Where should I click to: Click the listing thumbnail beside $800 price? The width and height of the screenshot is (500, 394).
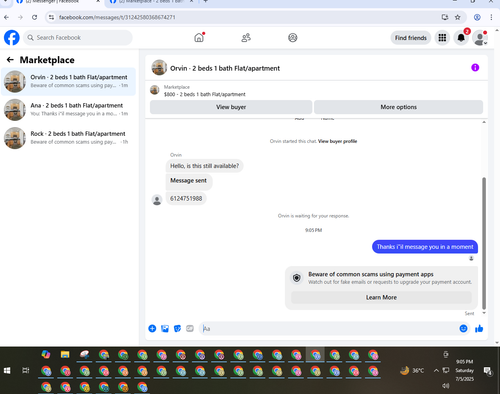(155, 90)
